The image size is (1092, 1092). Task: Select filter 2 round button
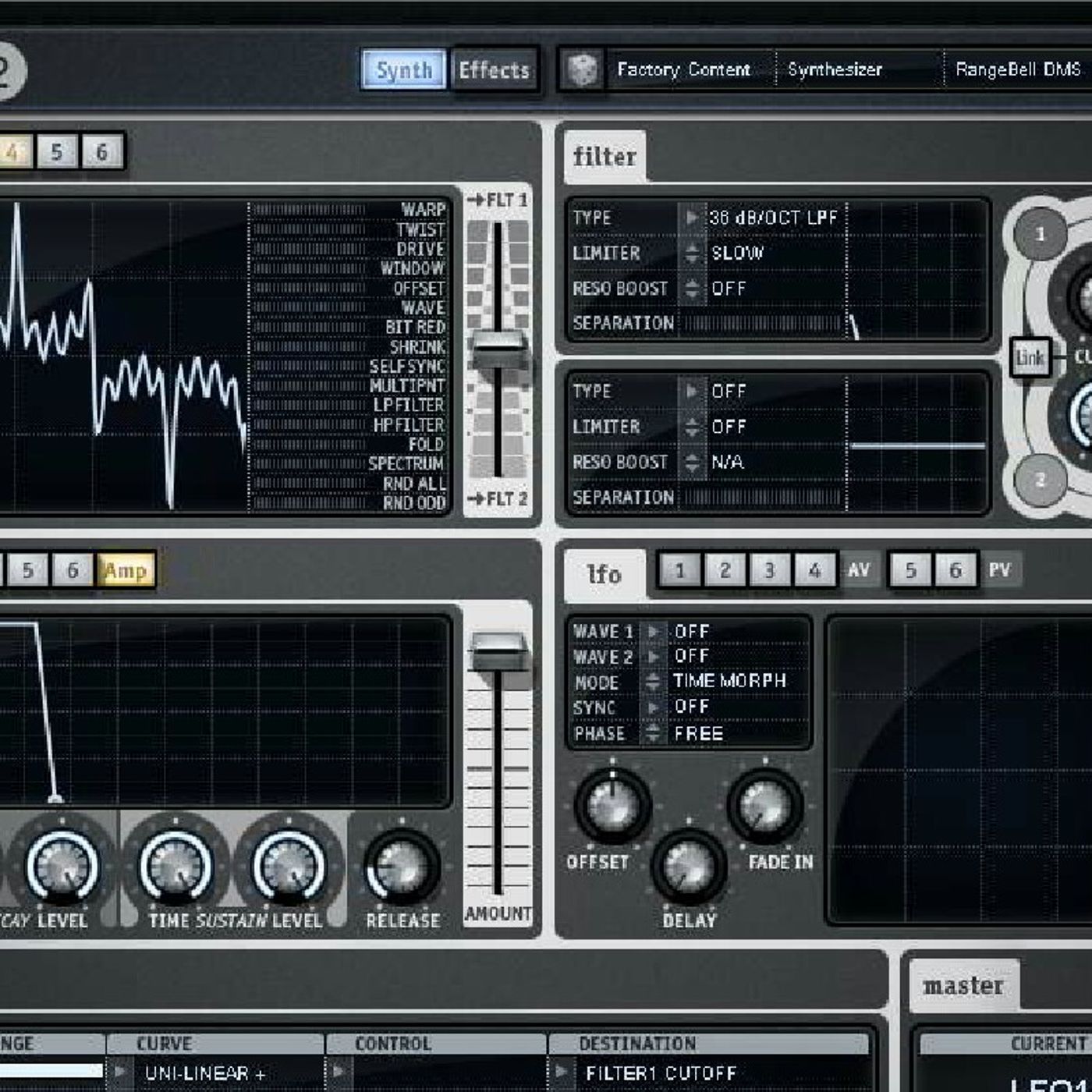(1040, 480)
